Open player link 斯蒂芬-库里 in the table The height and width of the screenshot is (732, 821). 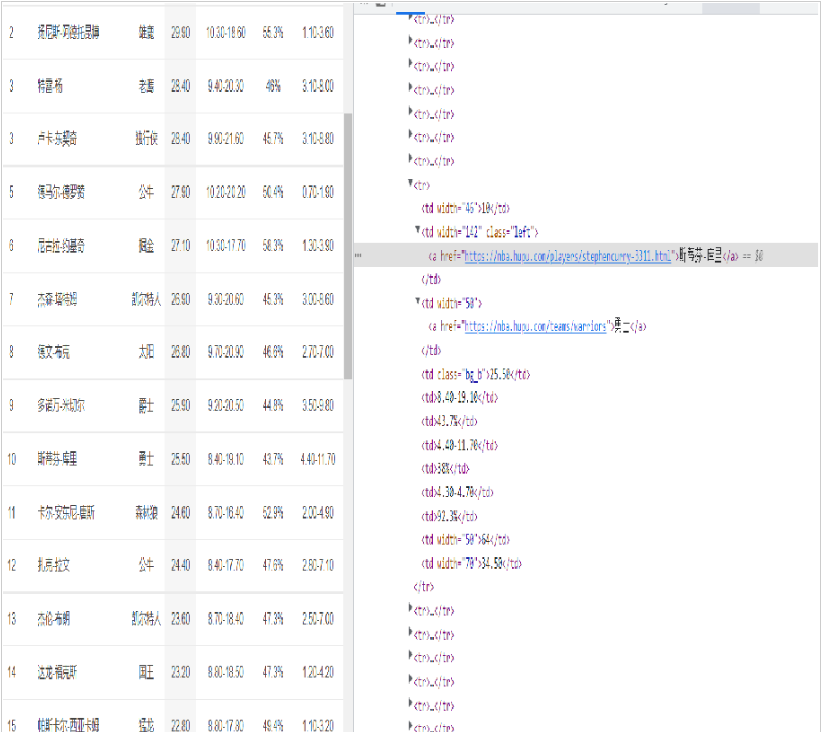(57, 459)
